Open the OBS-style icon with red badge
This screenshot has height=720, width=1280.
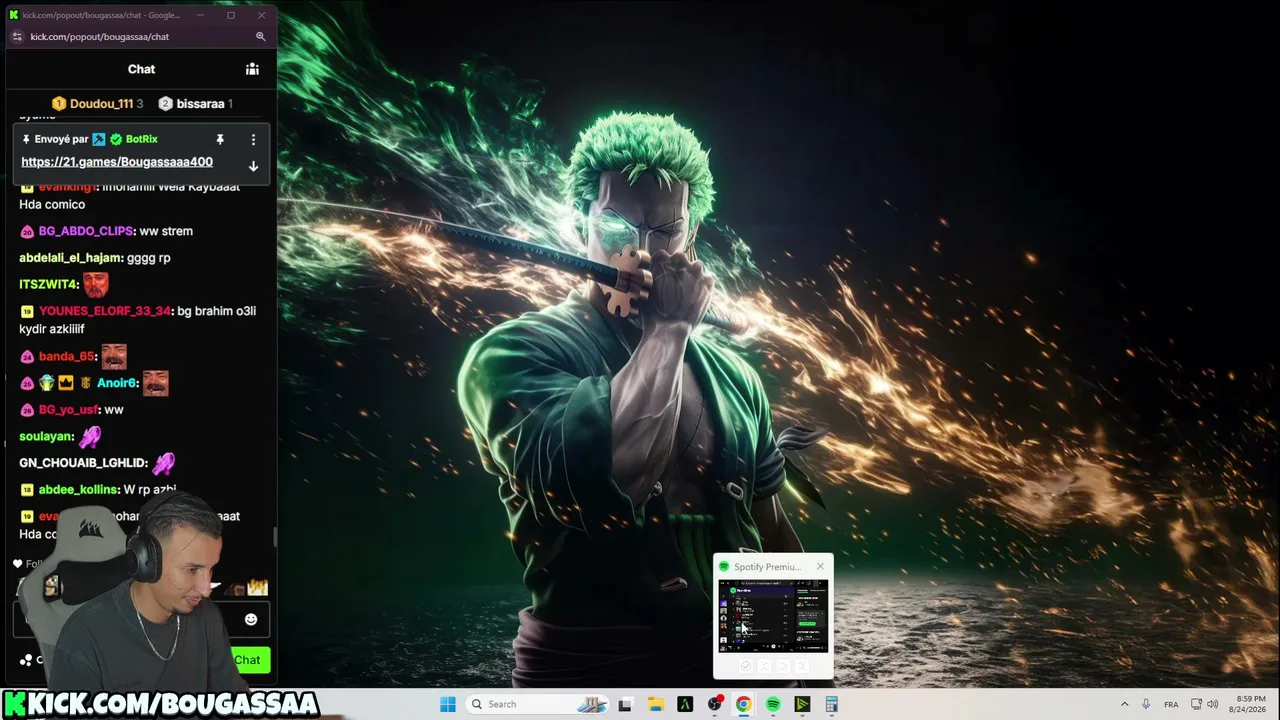pyautogui.click(x=714, y=704)
